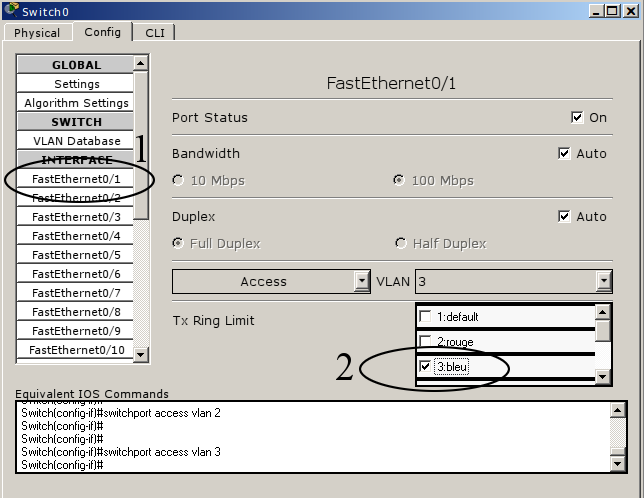Check the 1:default VLAN checkbox
The height and width of the screenshot is (498, 644).
point(426,317)
